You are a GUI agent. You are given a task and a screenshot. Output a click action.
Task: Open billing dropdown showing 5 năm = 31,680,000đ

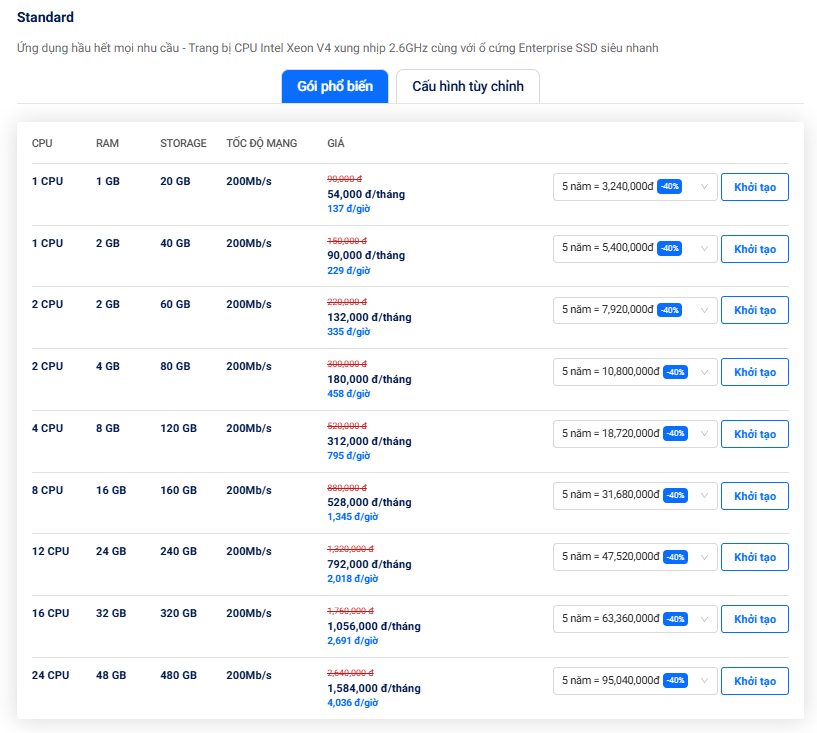tap(635, 495)
